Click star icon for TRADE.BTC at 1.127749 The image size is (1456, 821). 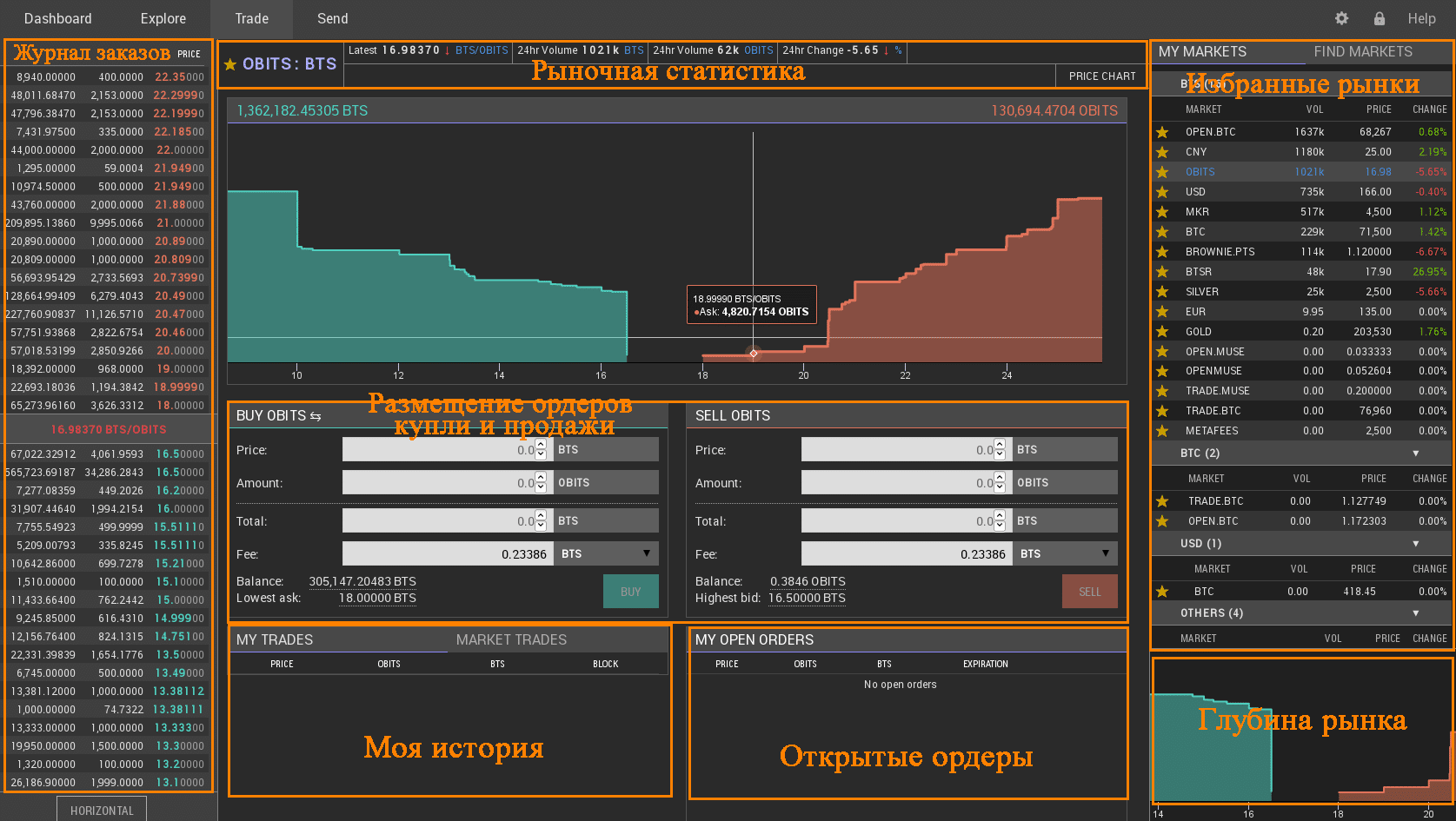1162,501
